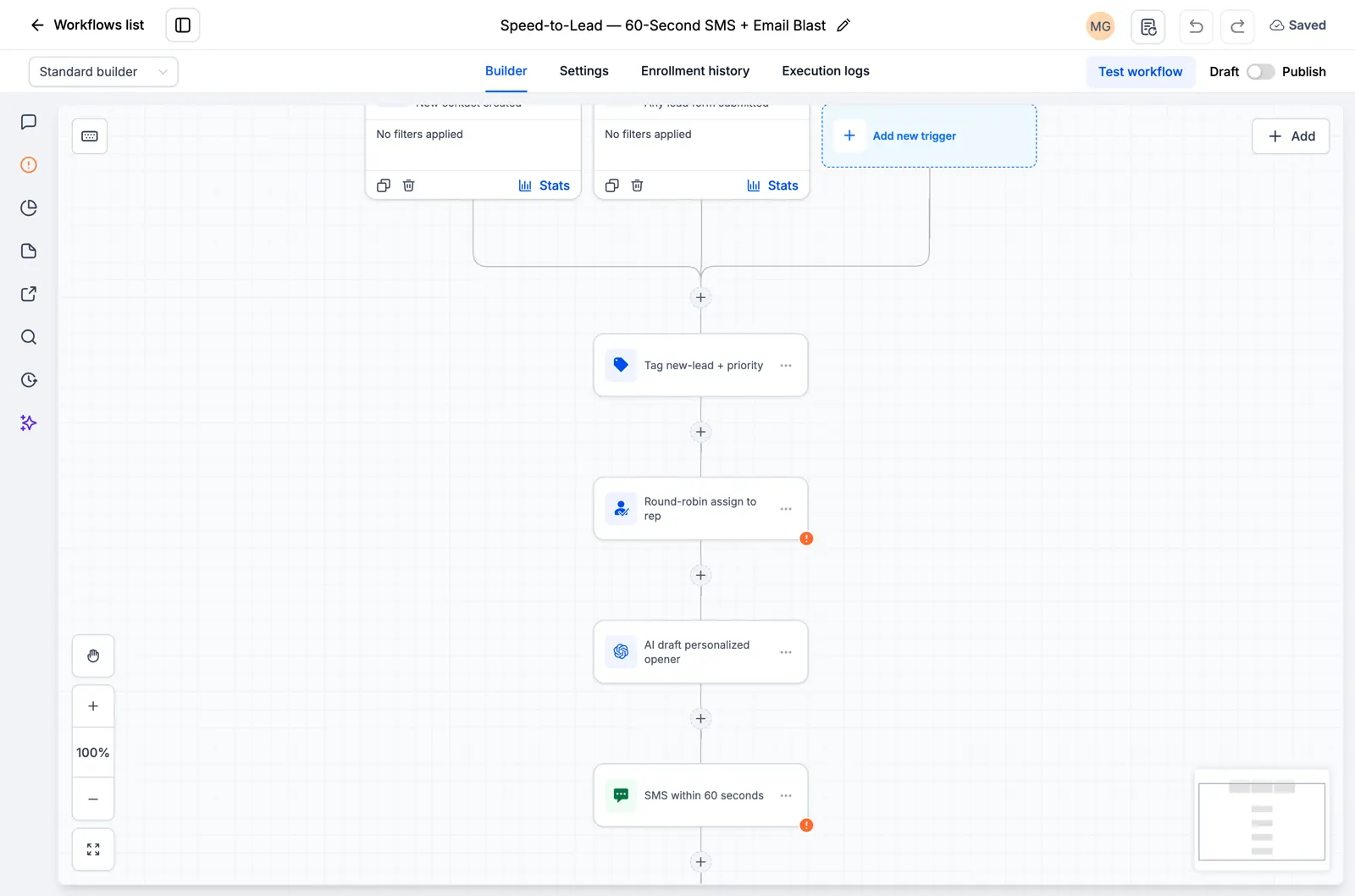The height and width of the screenshot is (896, 1355).
Task: Open options menu for Round-robin assign action
Action: coord(786,509)
